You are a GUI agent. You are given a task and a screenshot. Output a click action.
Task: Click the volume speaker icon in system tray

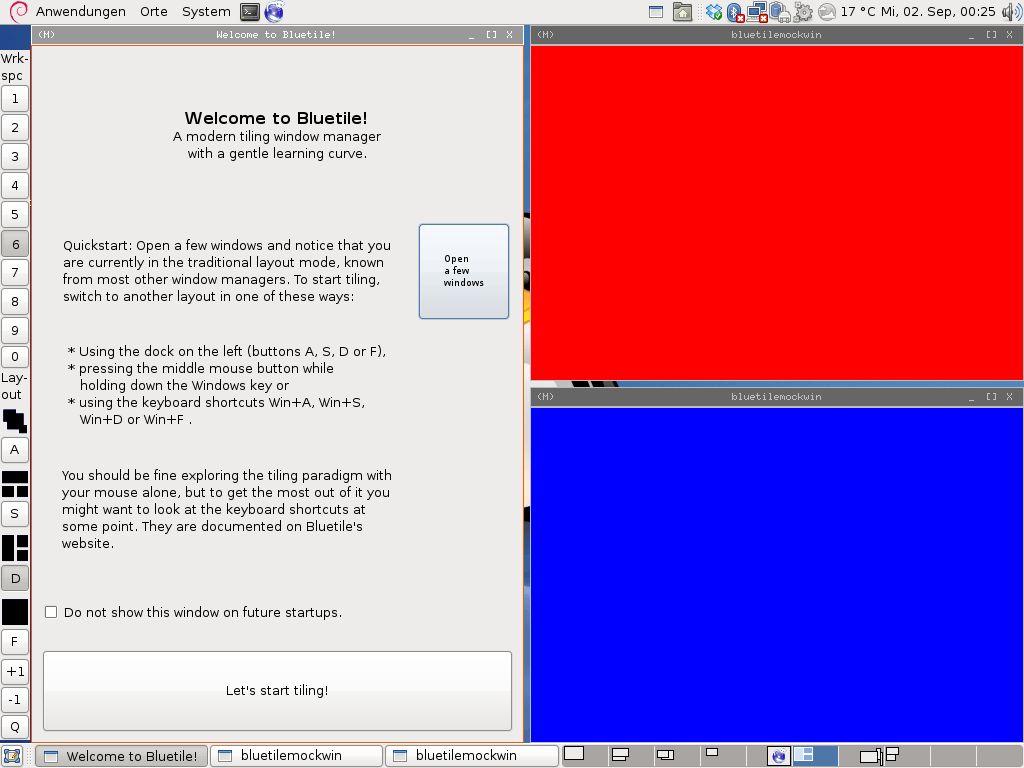tap(1011, 12)
